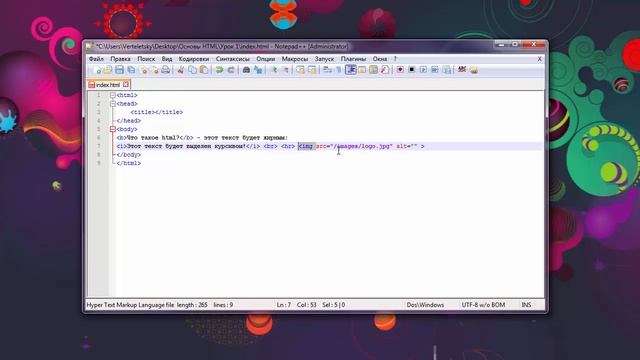640x360 pixels.
Task: Open the Синтаксисы menu
Action: click(x=233, y=59)
